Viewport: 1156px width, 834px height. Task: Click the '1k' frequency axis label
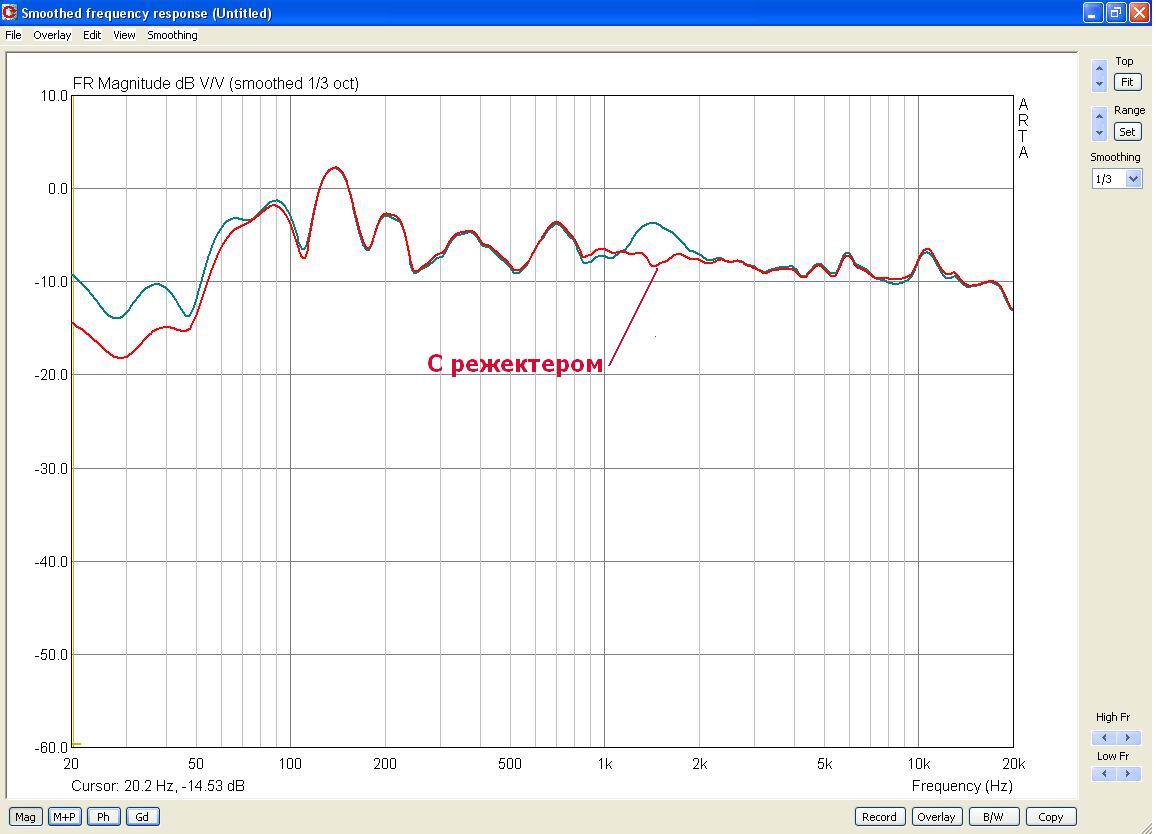605,764
